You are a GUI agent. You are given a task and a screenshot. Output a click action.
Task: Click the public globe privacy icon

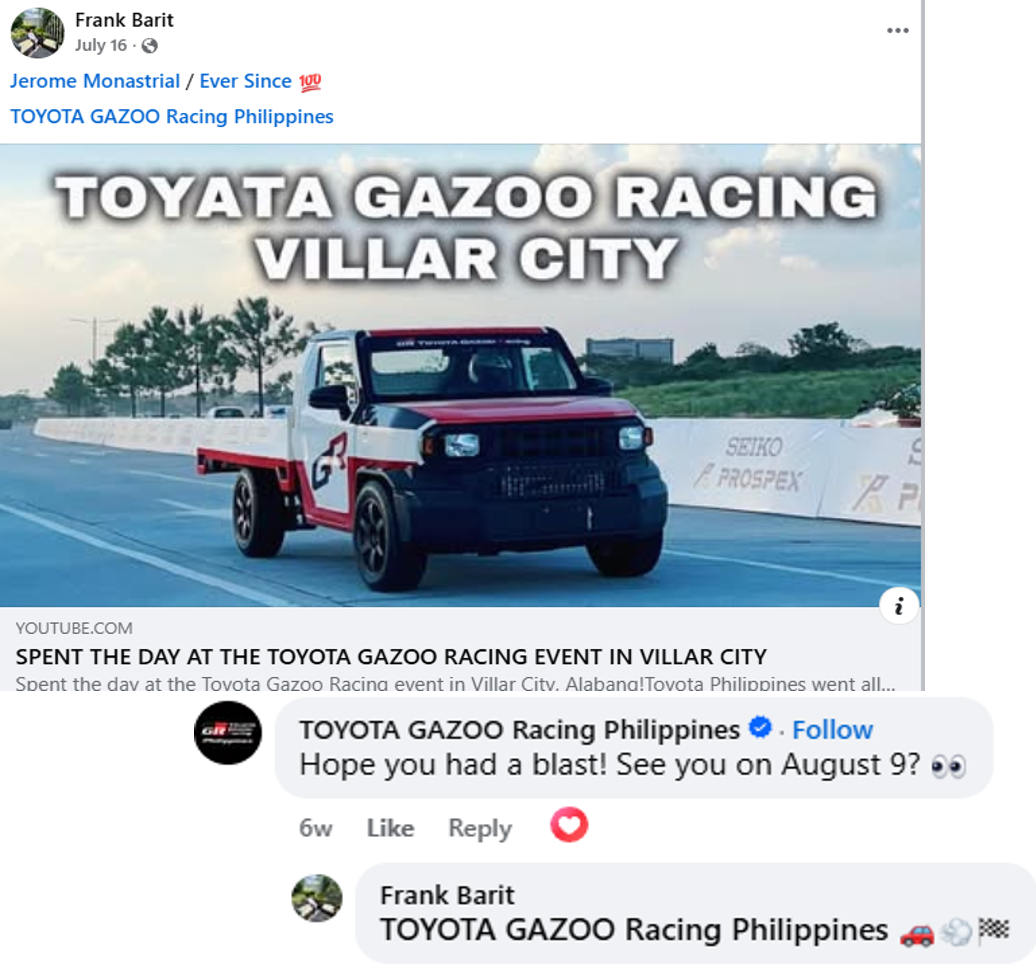(x=150, y=46)
